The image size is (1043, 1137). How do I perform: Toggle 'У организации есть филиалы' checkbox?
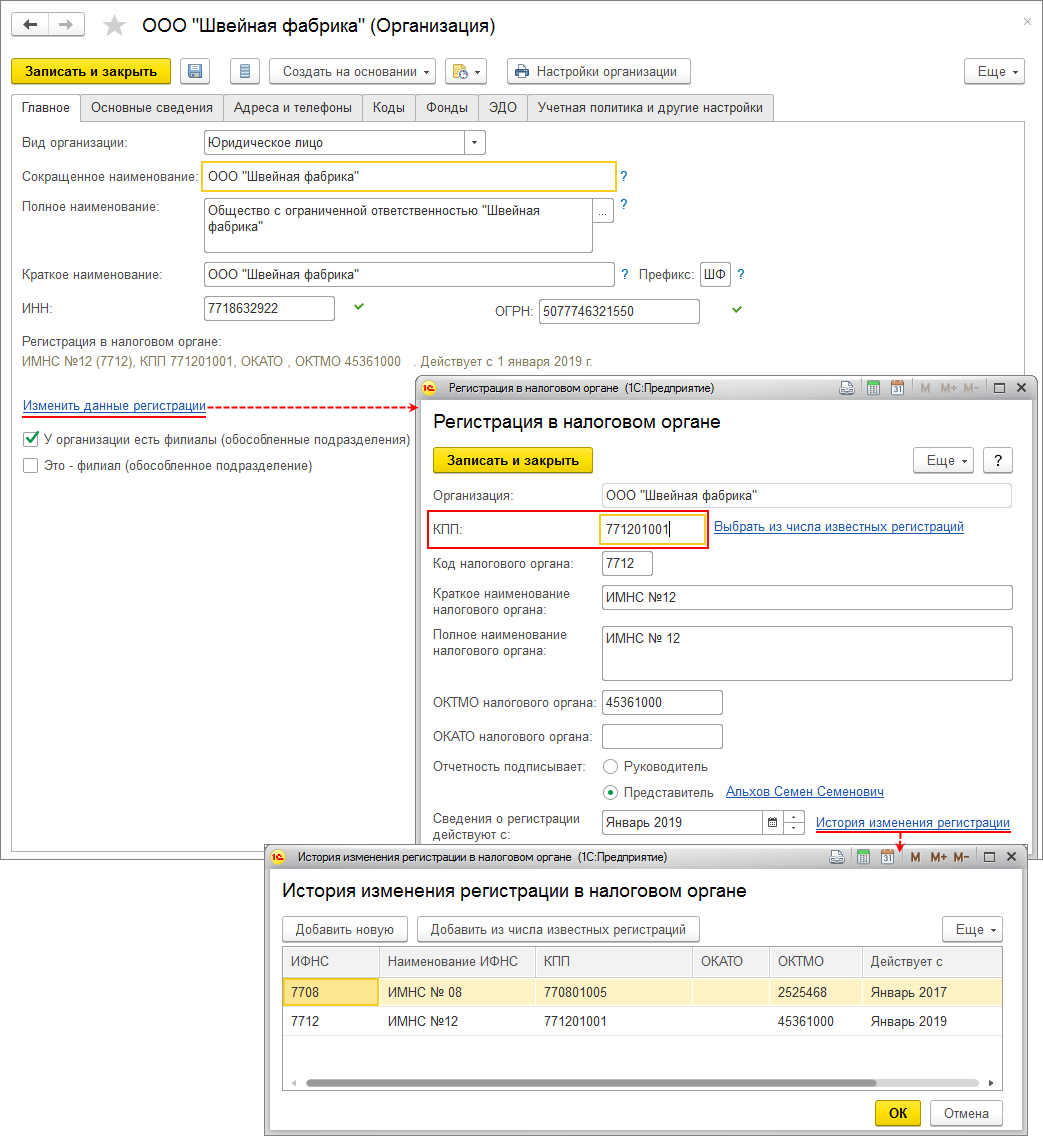(x=30, y=439)
